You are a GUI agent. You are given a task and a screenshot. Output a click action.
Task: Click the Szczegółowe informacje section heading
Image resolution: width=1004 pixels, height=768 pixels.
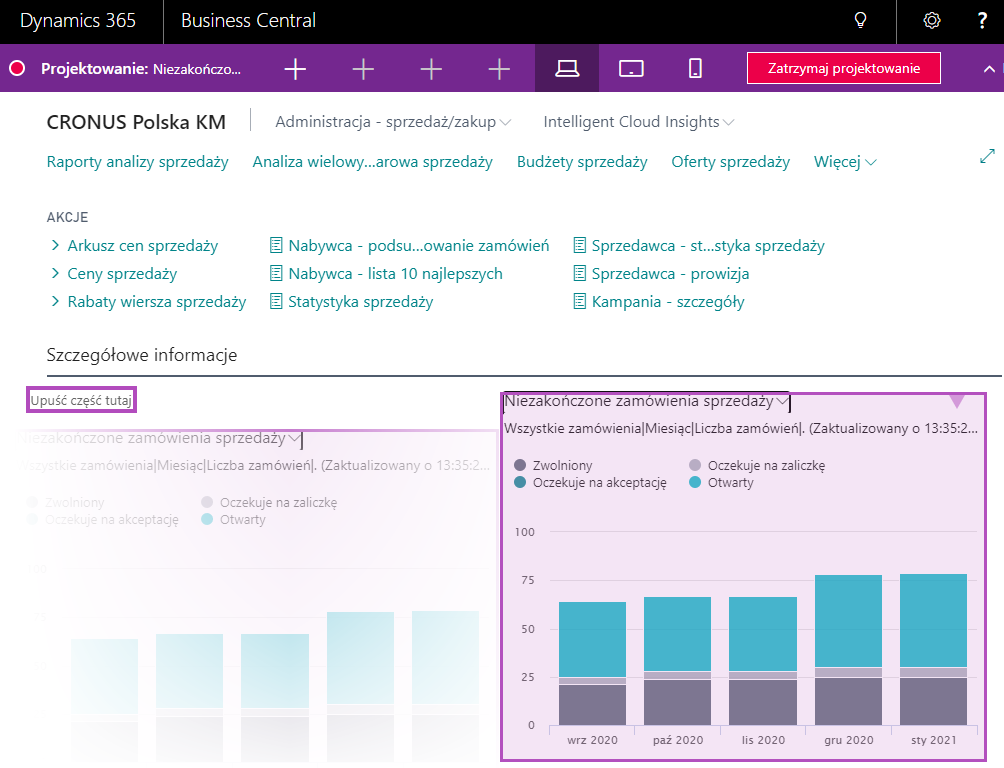142,355
